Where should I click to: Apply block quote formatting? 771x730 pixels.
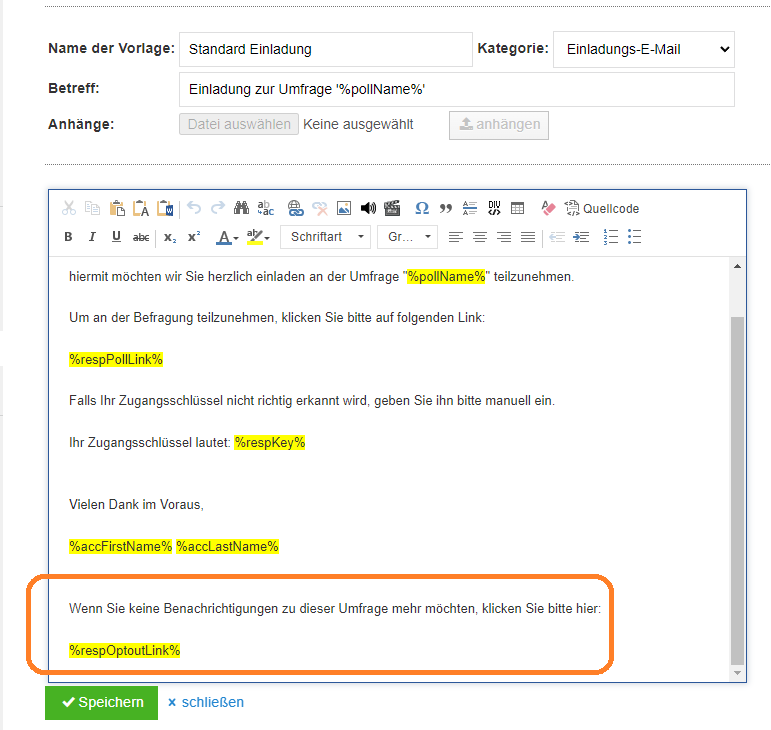tap(445, 208)
